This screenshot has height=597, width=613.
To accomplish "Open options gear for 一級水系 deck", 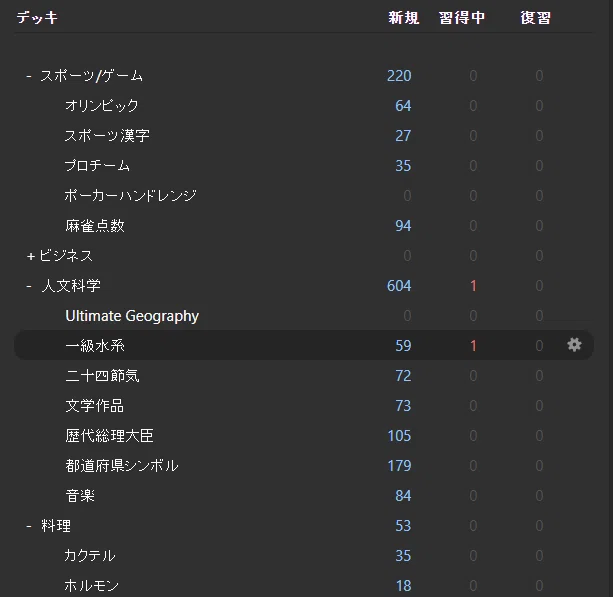I will tap(574, 345).
